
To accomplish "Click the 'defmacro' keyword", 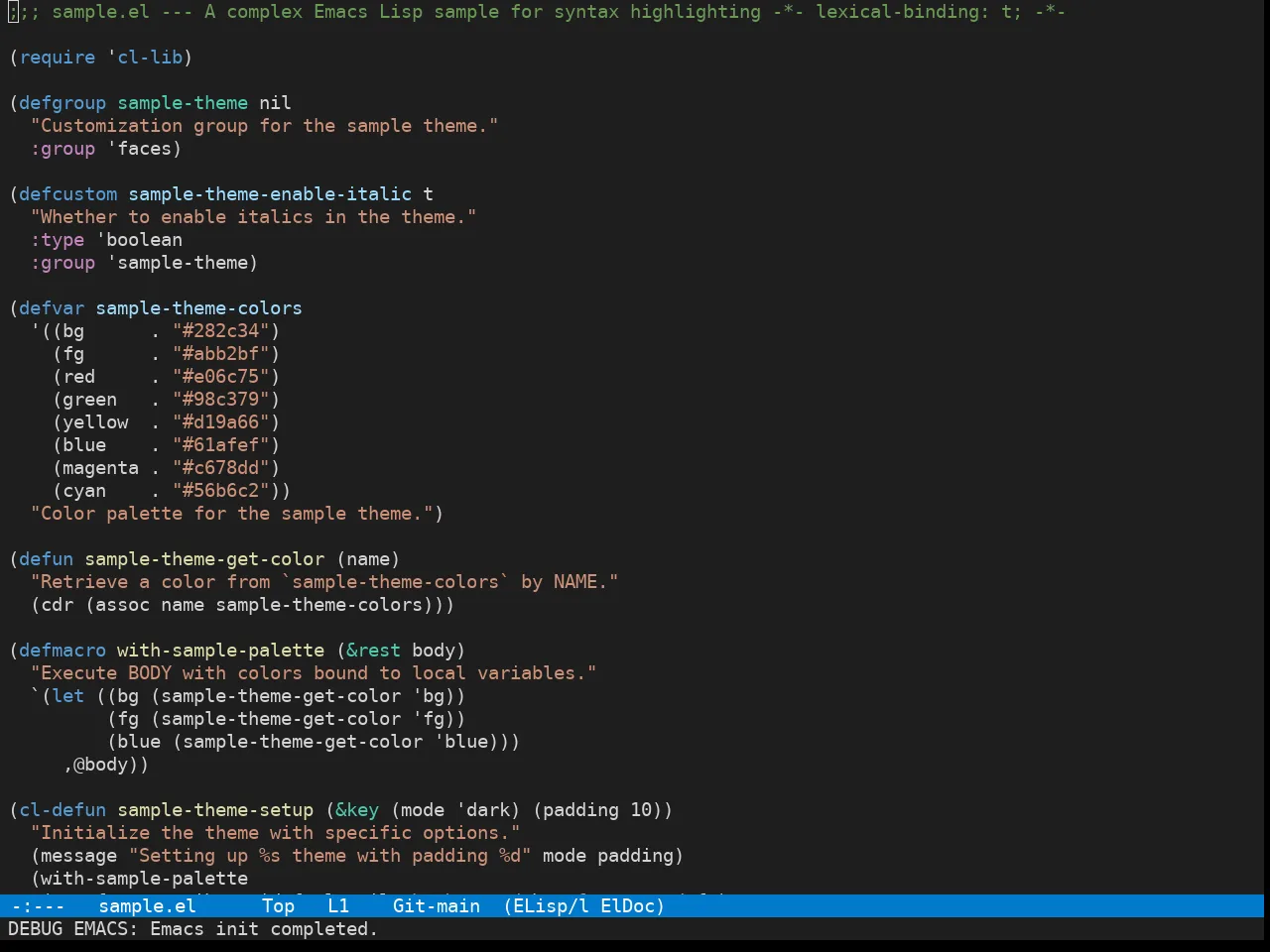I will pos(63,651).
